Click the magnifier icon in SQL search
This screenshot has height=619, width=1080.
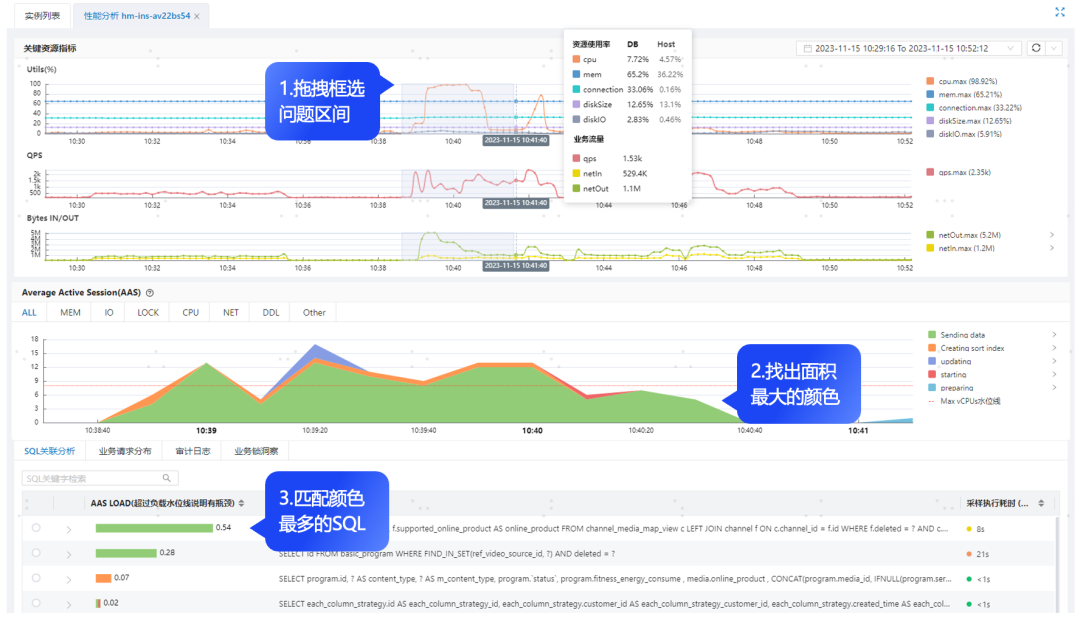click(167, 478)
